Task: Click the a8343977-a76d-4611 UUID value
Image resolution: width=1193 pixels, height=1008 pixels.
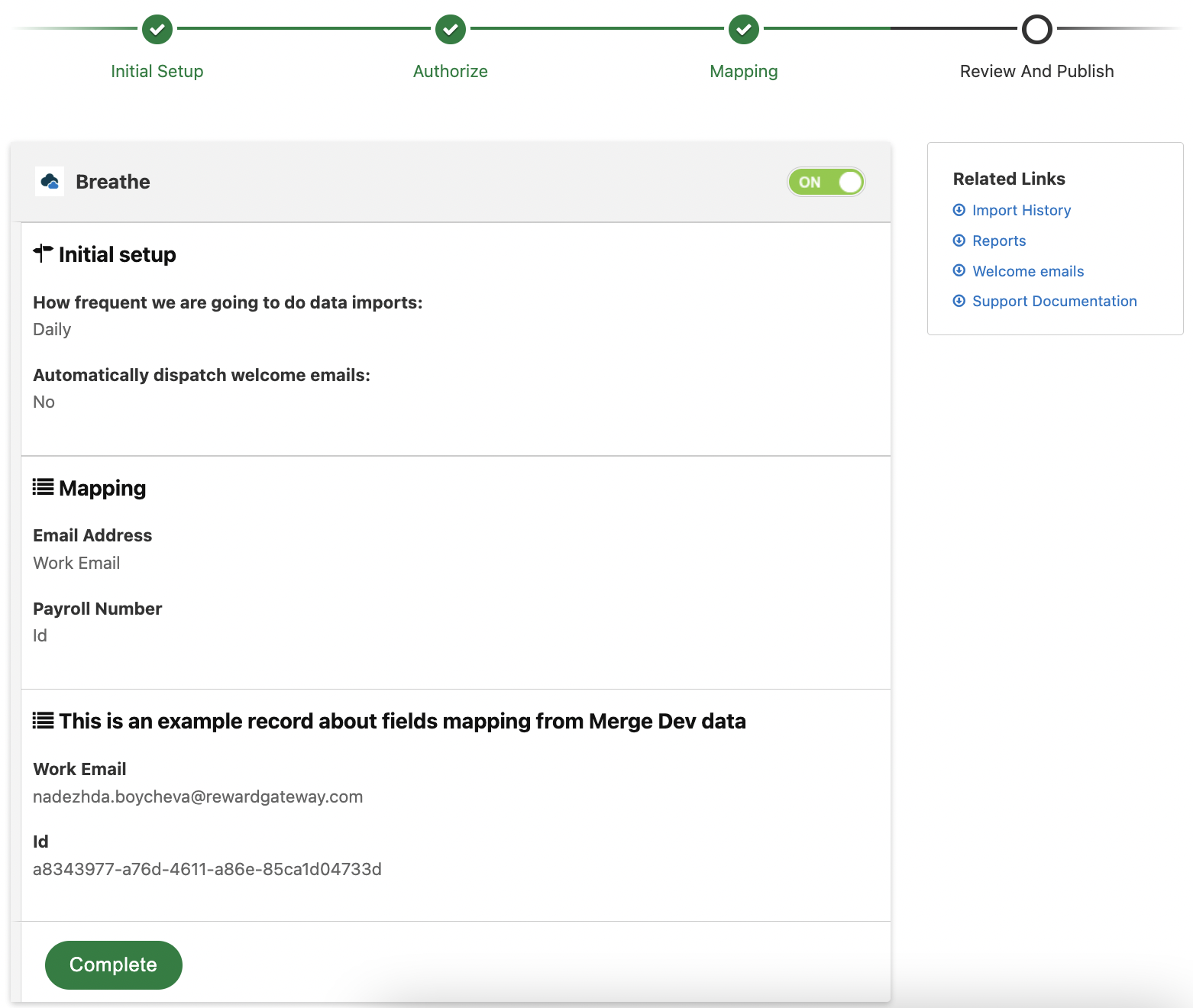Action: 207,869
